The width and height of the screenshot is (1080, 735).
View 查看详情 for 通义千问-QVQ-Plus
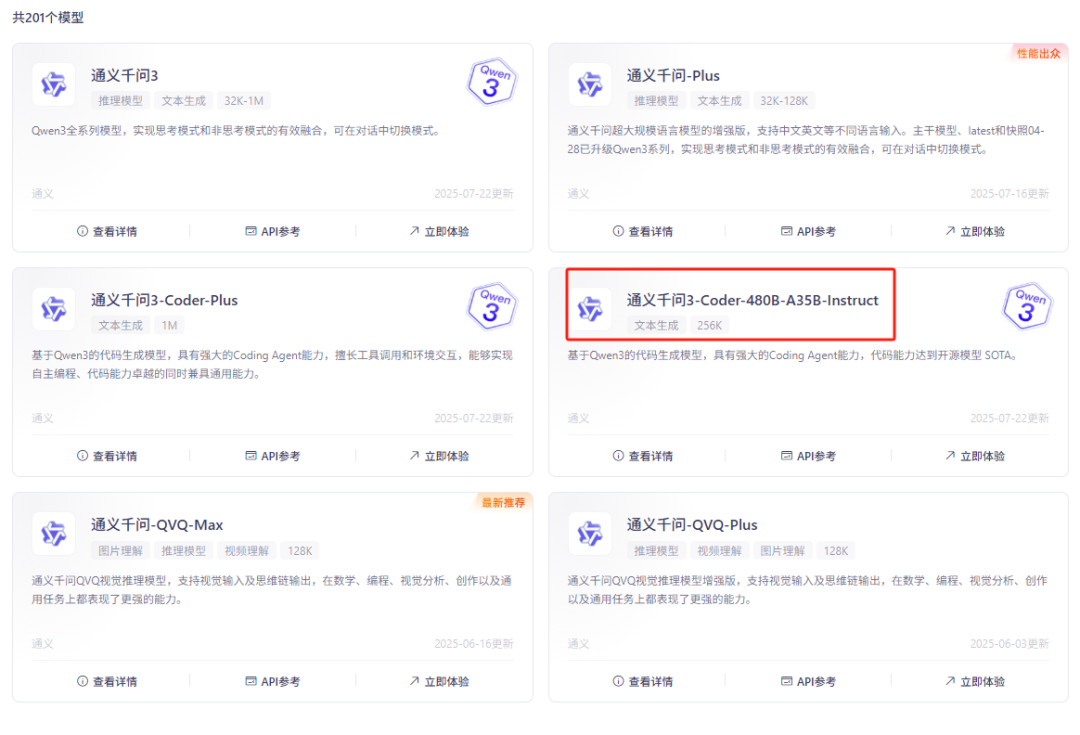click(x=643, y=681)
